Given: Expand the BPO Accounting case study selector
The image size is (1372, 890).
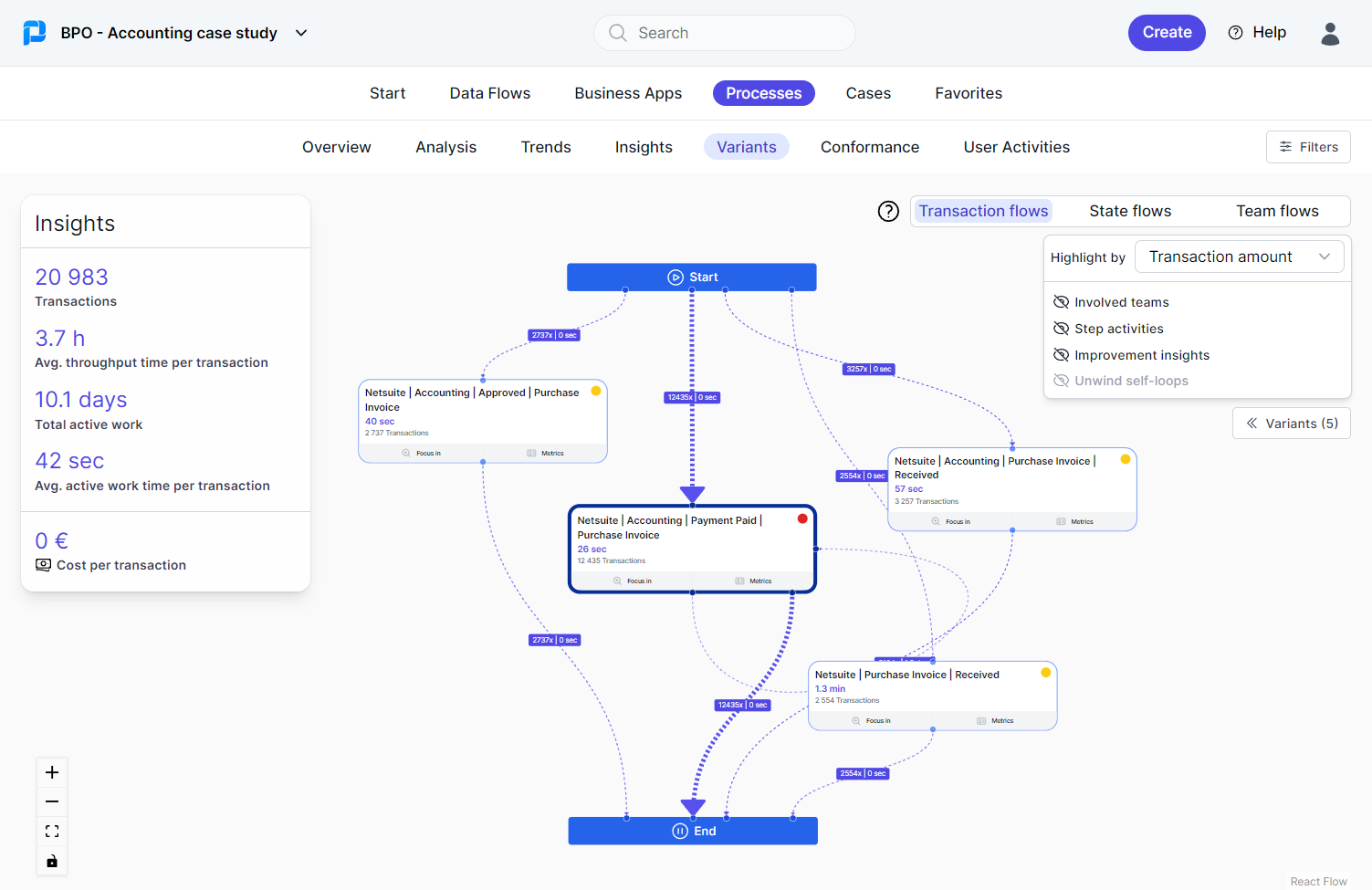Looking at the screenshot, I should pos(301,32).
